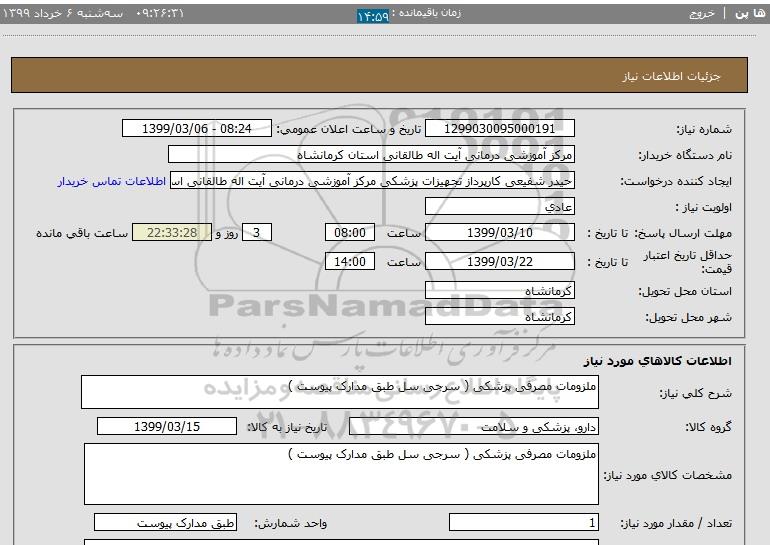This screenshot has width=770, height=545.
Task: Open اطلاعات تماس خریدار contact link
Action: (x=111, y=181)
